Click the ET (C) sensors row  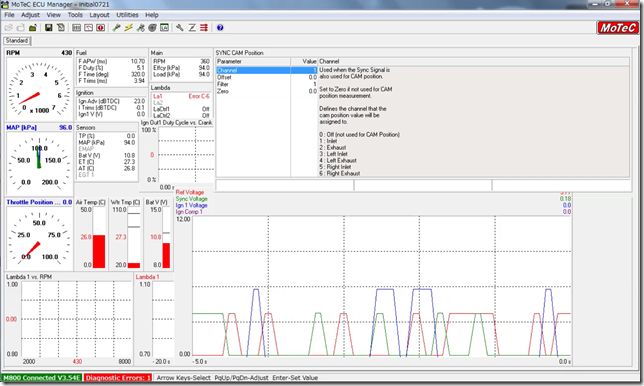click(106, 162)
